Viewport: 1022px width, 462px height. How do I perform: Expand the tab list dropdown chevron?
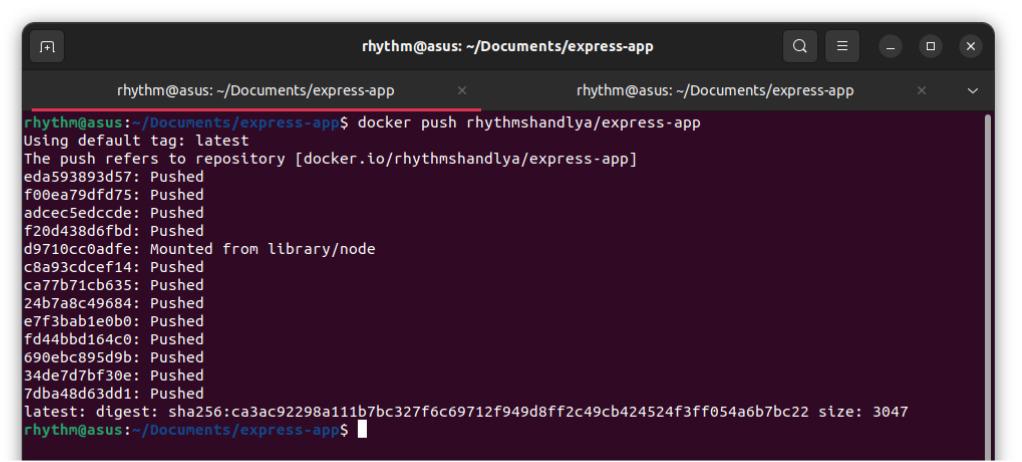(973, 90)
